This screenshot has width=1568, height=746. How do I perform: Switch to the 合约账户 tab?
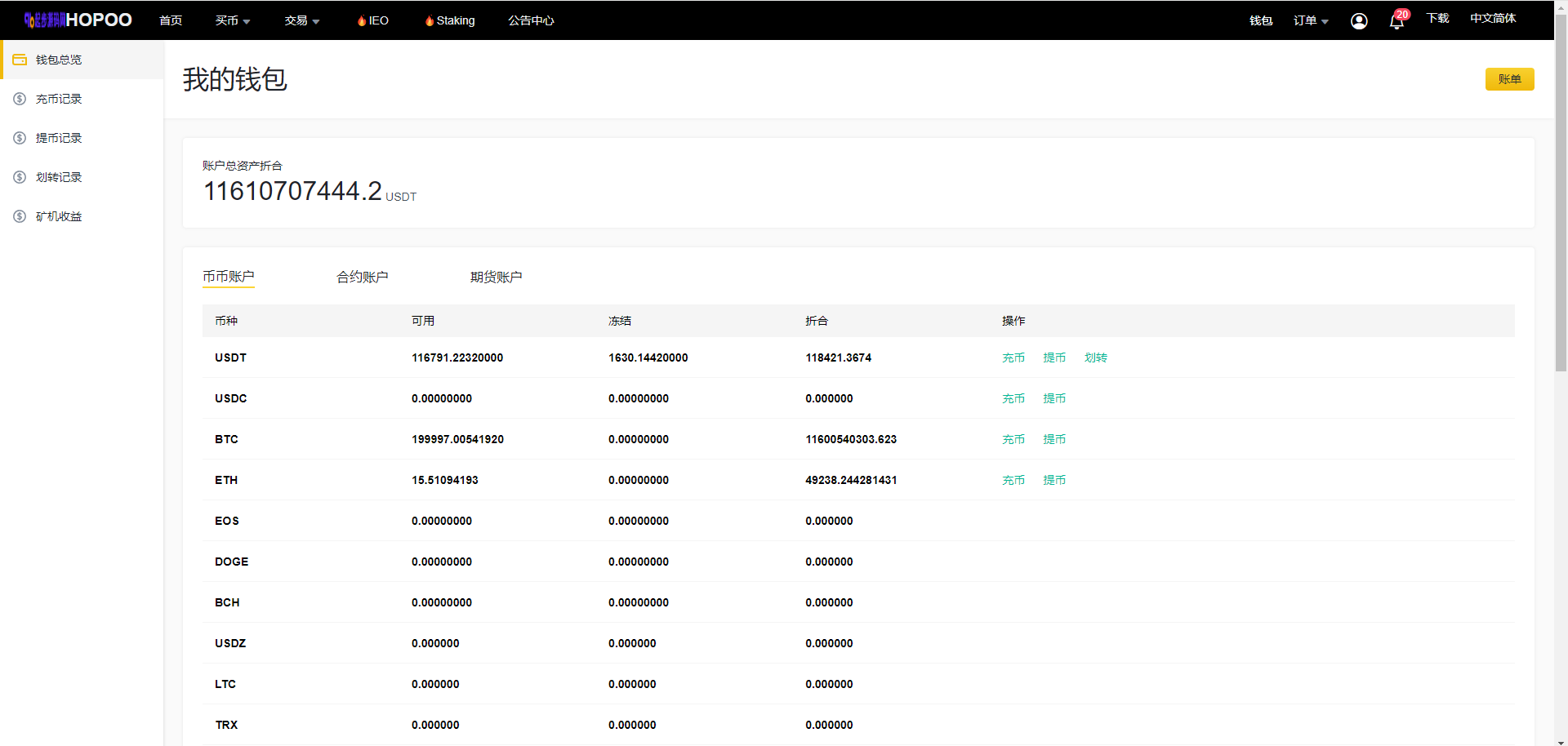click(x=362, y=277)
